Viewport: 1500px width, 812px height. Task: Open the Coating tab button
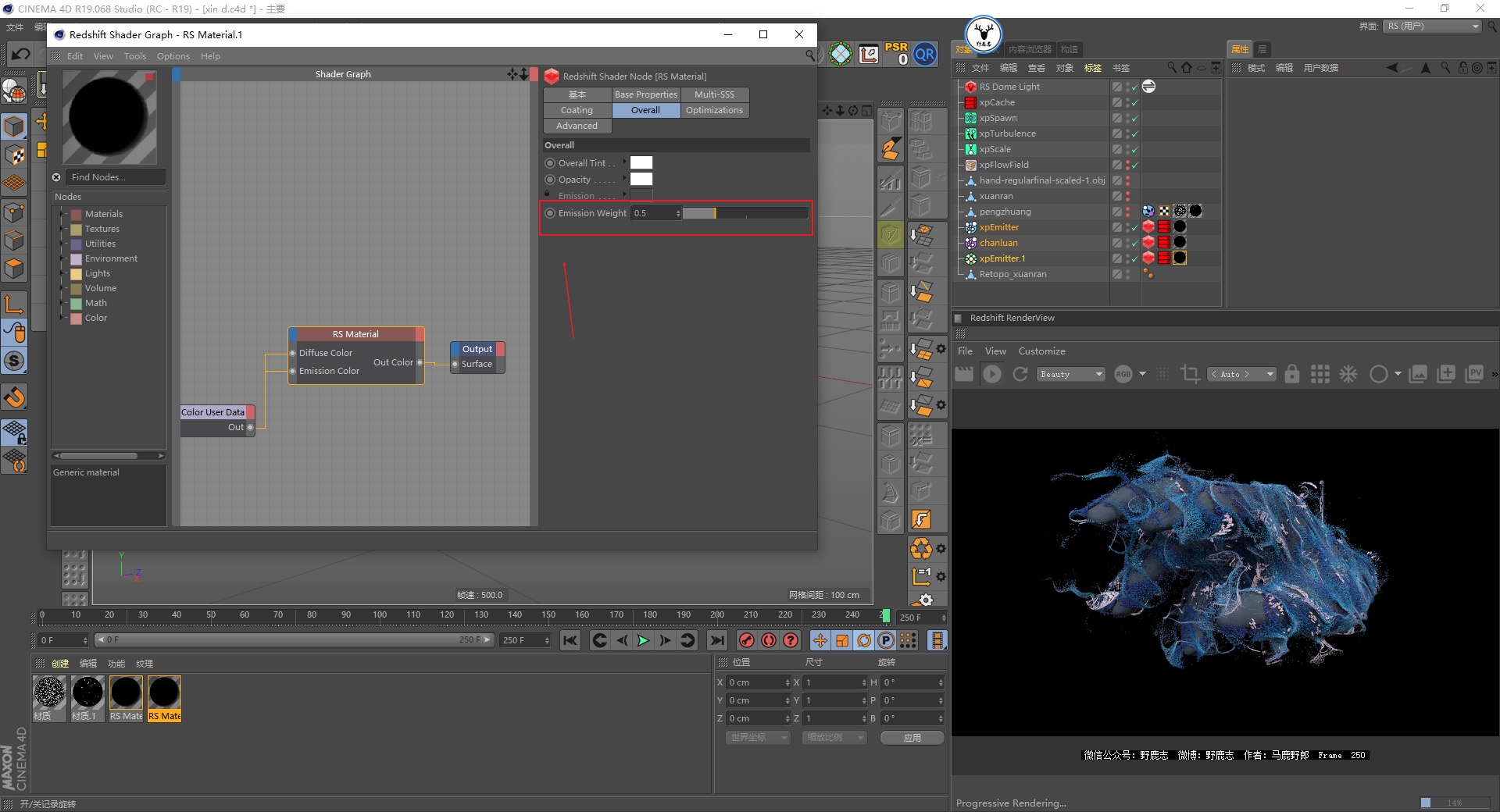click(577, 110)
